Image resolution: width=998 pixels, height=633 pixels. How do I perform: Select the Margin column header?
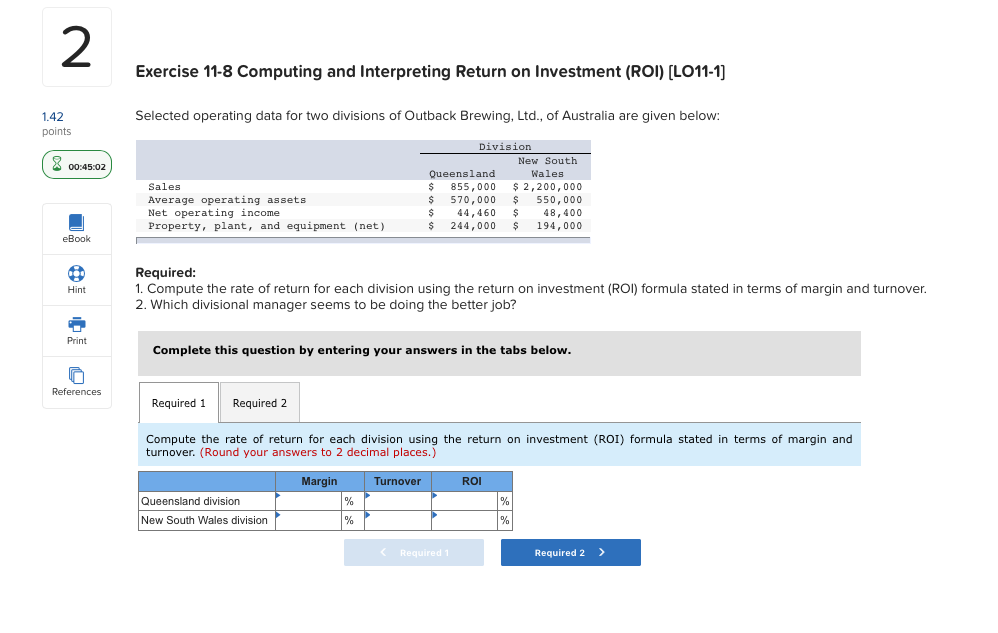[319, 481]
